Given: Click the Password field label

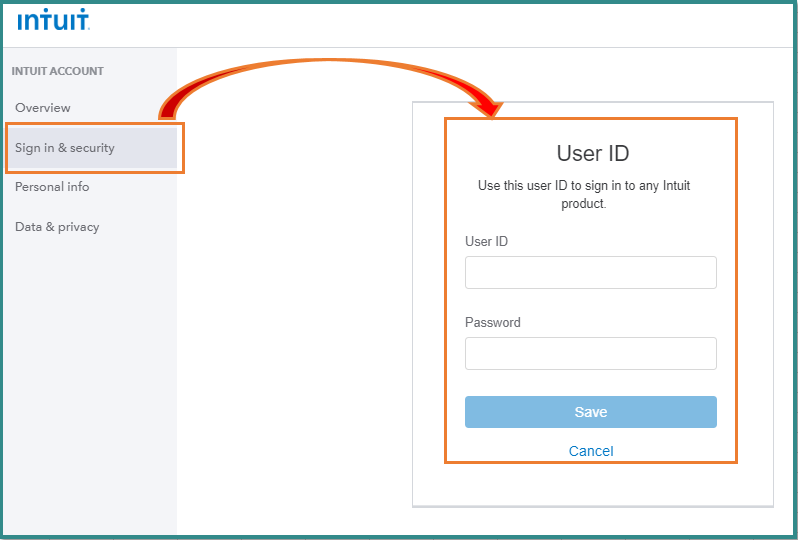Looking at the screenshot, I should pos(492,322).
